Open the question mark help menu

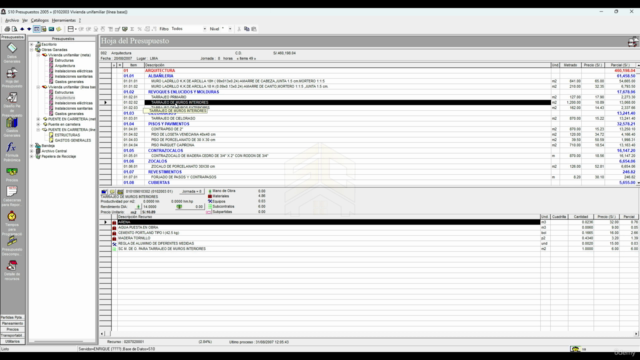click(x=80, y=20)
